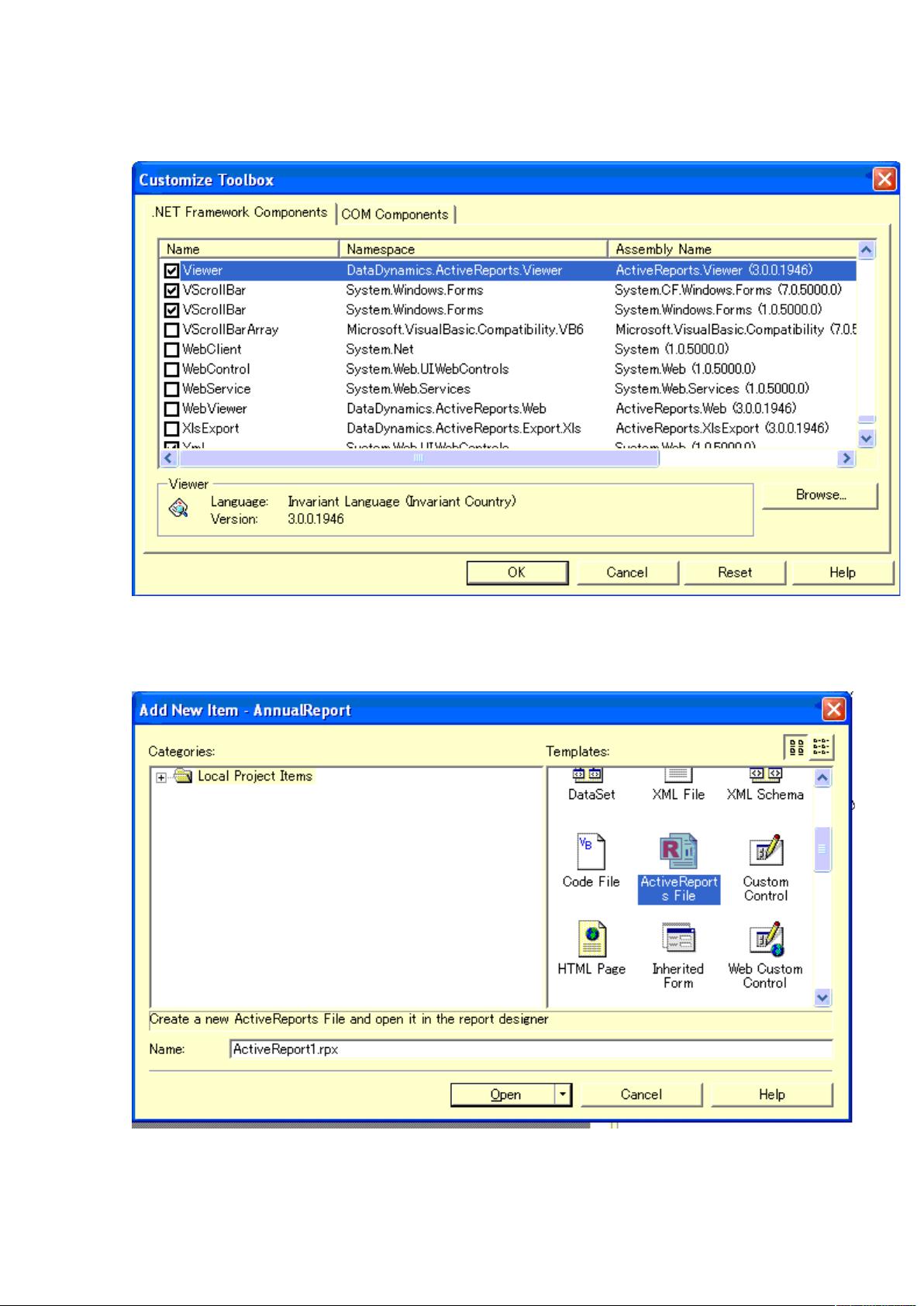Viewport: 924px width, 1306px height.
Task: Uncheck the Viewer component checkbox
Action: (172, 271)
